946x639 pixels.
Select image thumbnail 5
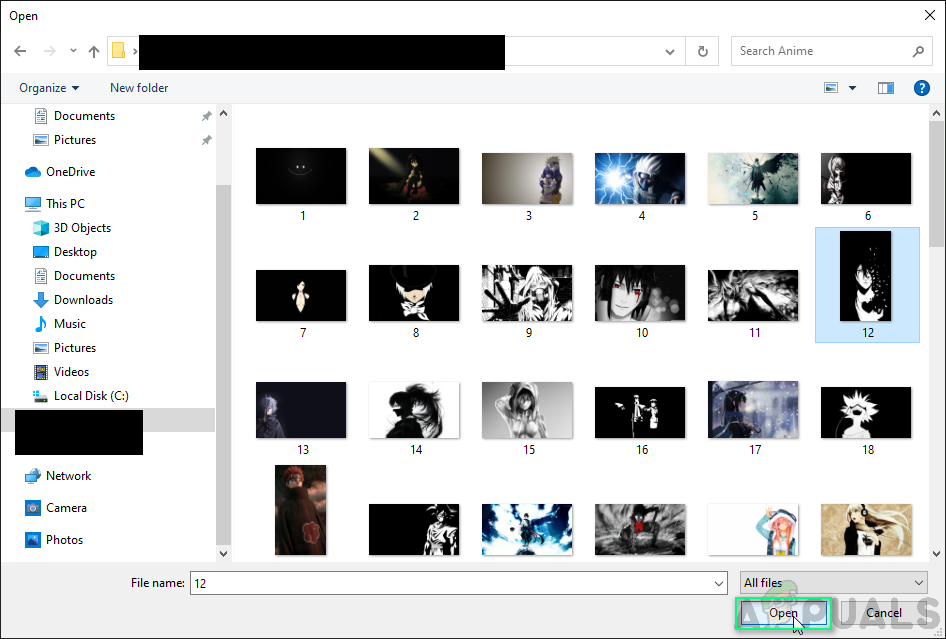click(753, 179)
